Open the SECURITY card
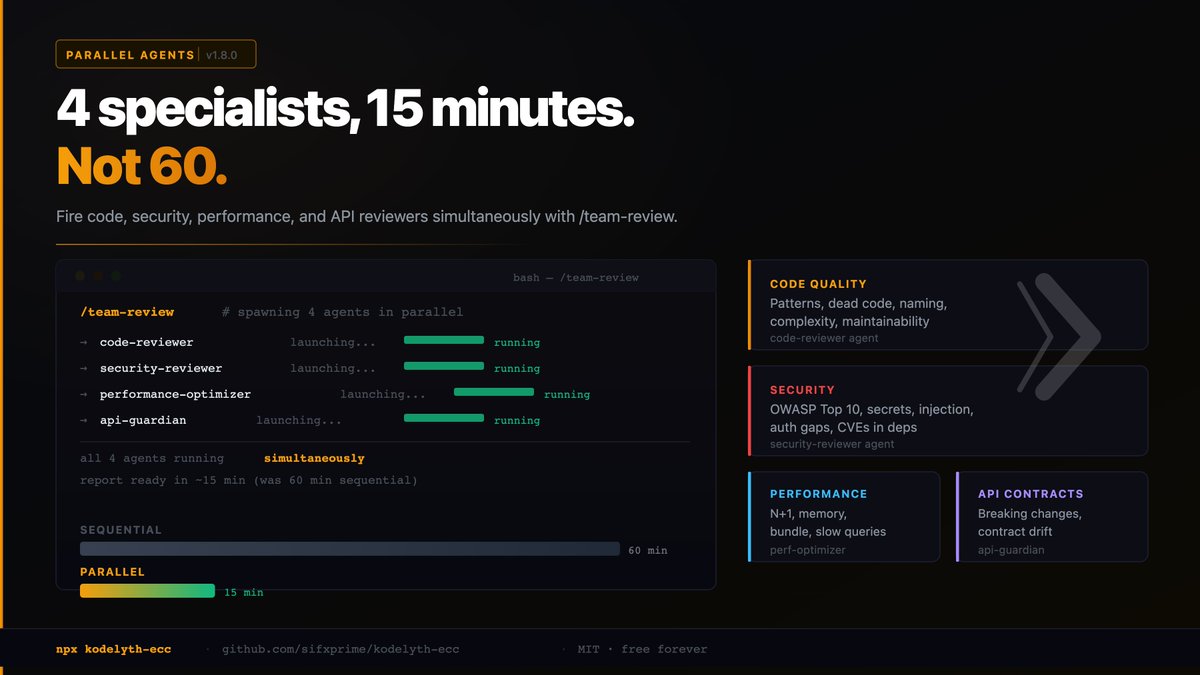1200x675 pixels. pyautogui.click(x=948, y=411)
